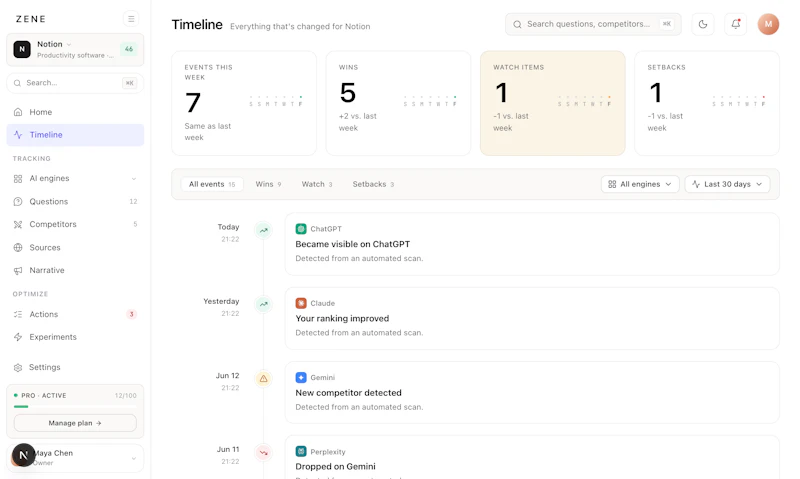
Task: Click the Gemini engine icon
Action: pyautogui.click(x=301, y=377)
